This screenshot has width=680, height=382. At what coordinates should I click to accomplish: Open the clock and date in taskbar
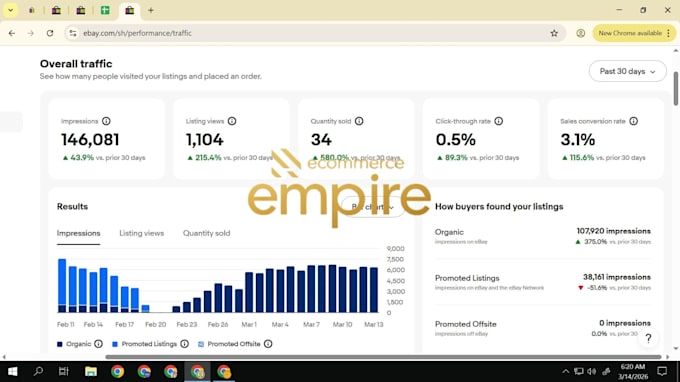pyautogui.click(x=633, y=372)
